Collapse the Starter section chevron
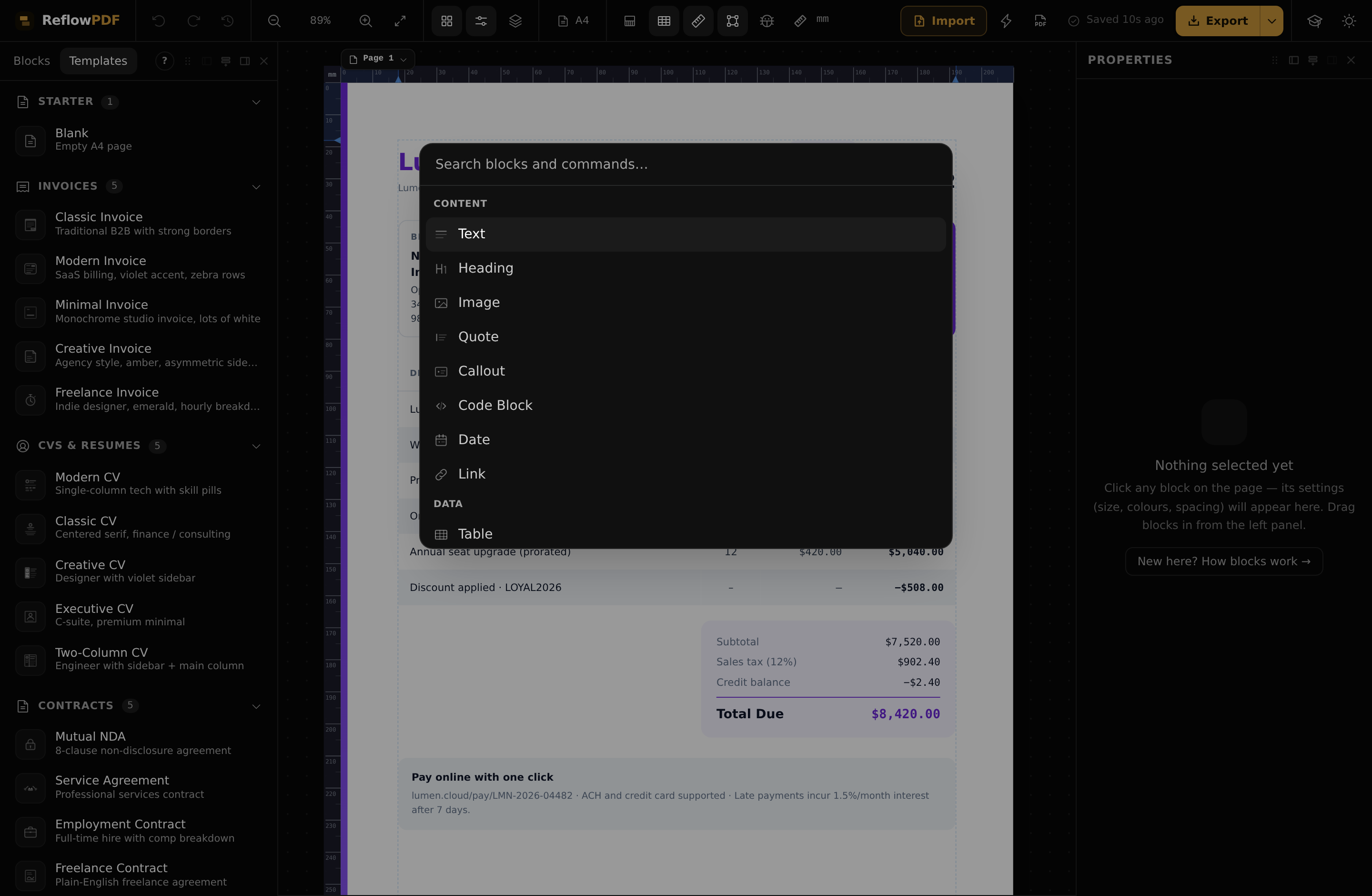The width and height of the screenshot is (1372, 896). [x=256, y=102]
